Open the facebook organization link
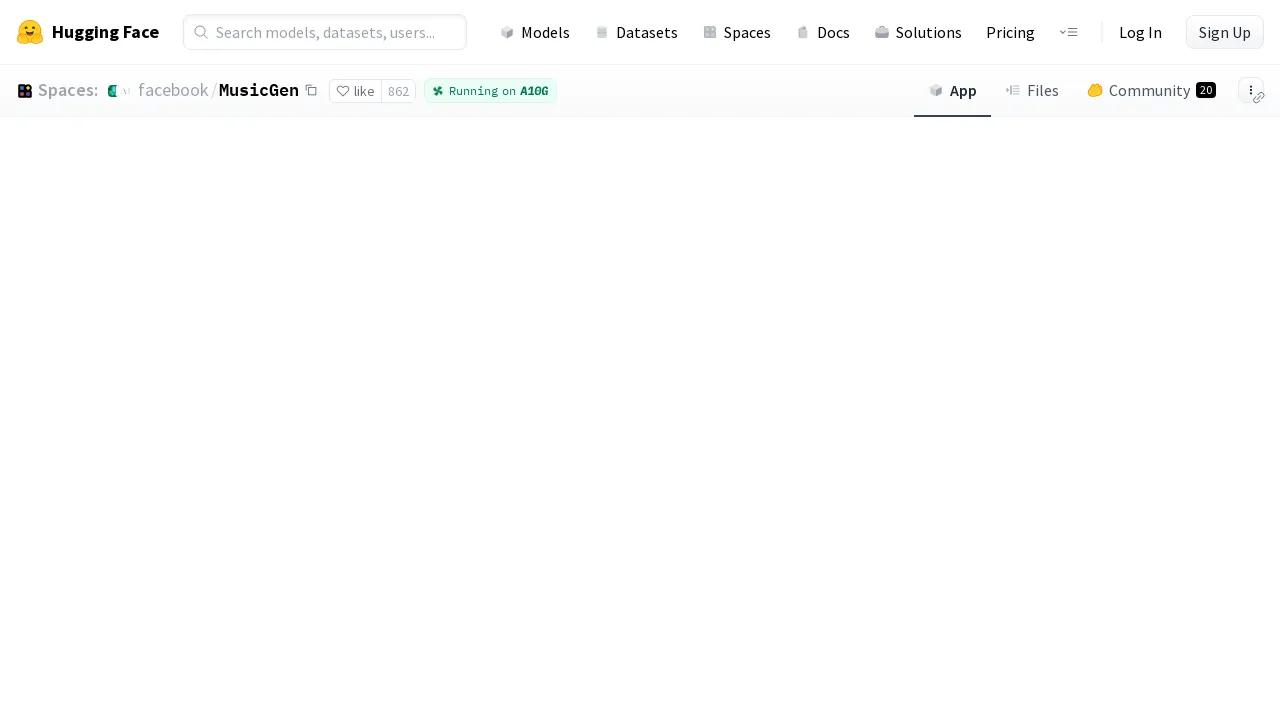 [173, 90]
